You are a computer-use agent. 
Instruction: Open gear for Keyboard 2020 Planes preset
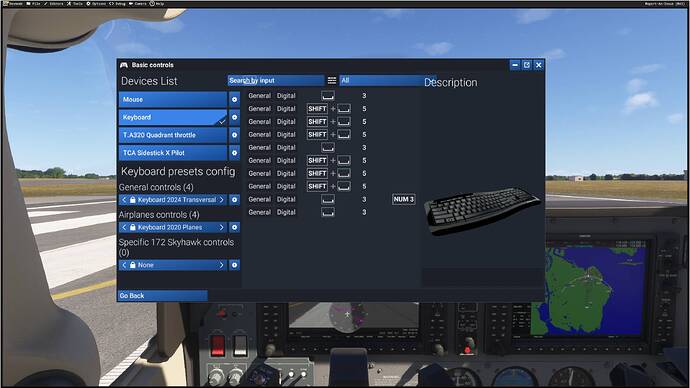[235, 227]
